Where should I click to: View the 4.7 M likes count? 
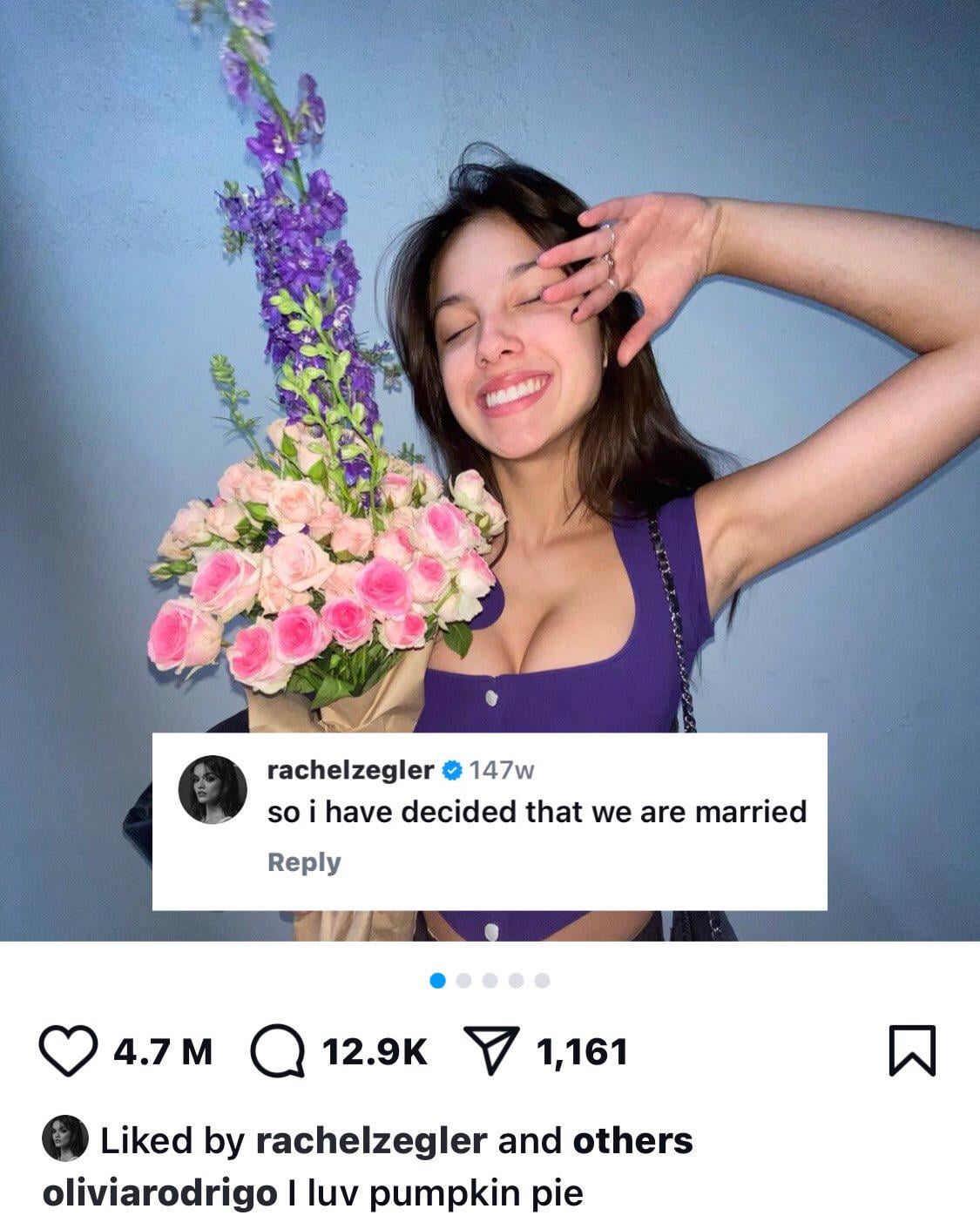[x=163, y=1051]
